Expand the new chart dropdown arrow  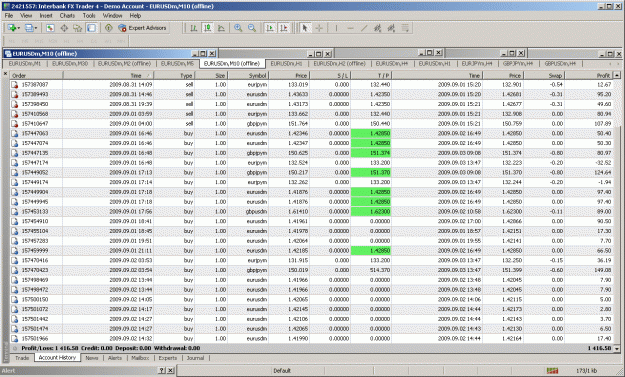point(19,28)
